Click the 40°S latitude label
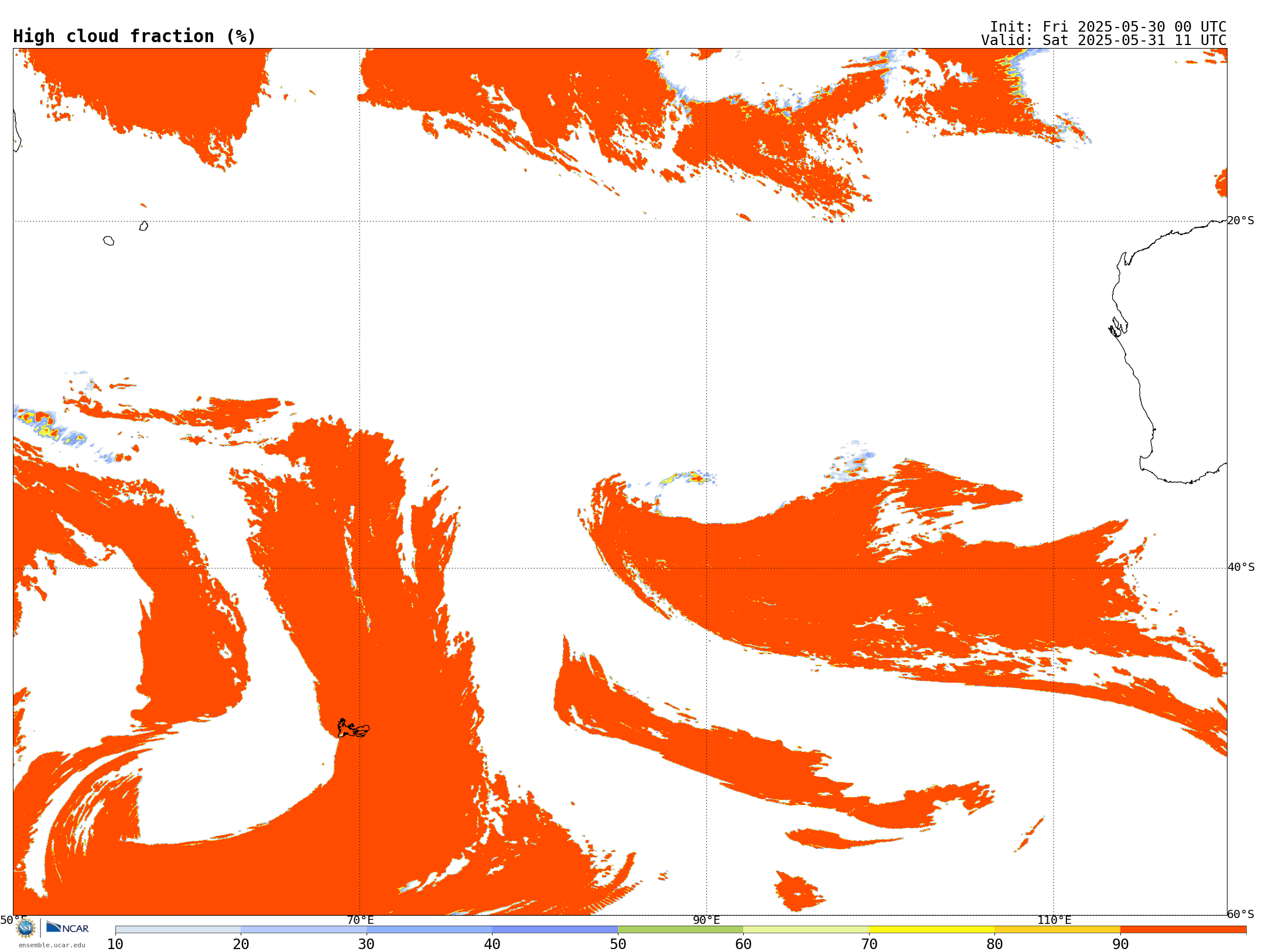 (1240, 567)
